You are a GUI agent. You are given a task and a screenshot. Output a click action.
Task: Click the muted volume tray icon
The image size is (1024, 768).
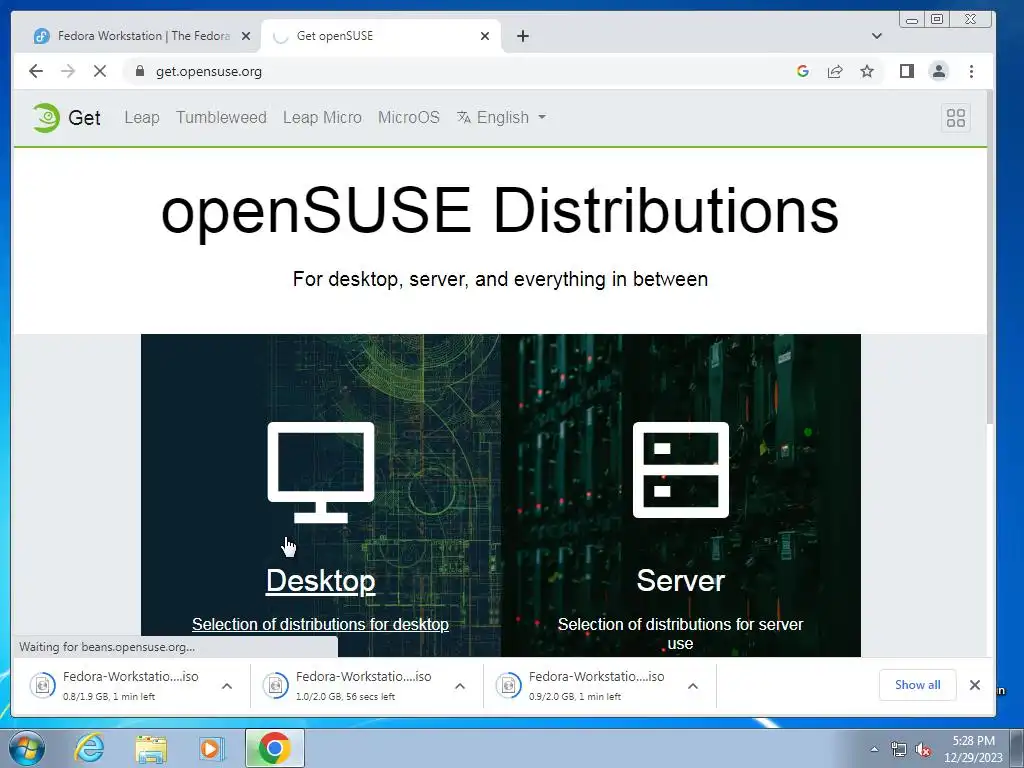point(923,749)
